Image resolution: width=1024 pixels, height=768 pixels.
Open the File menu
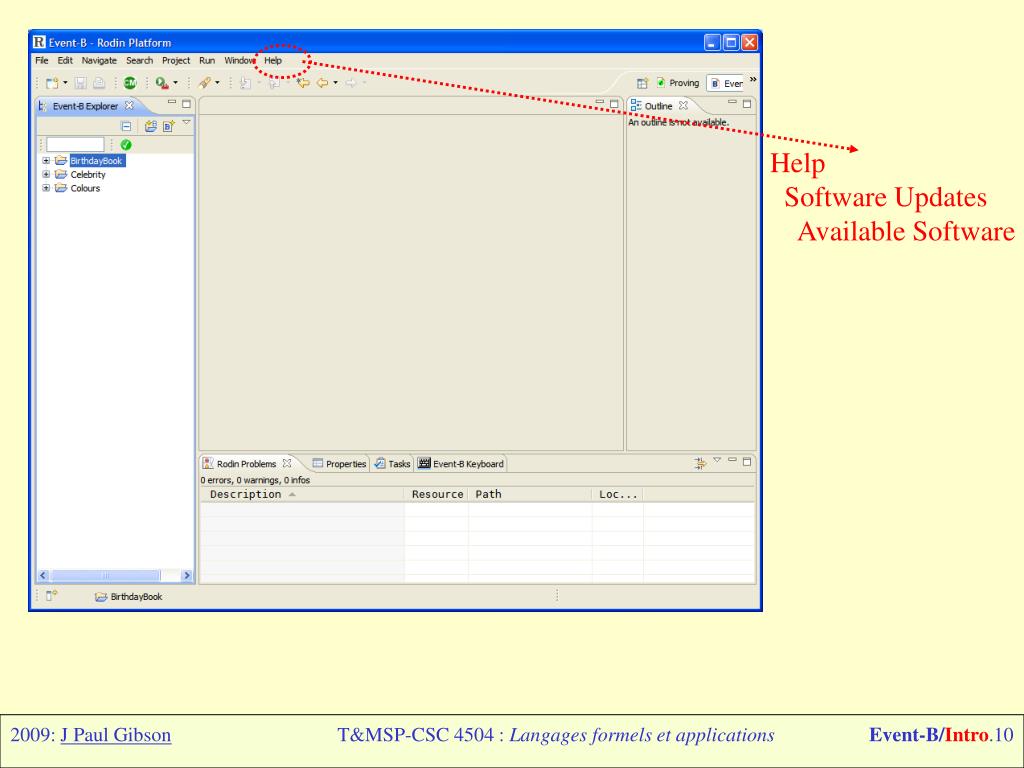click(x=42, y=61)
